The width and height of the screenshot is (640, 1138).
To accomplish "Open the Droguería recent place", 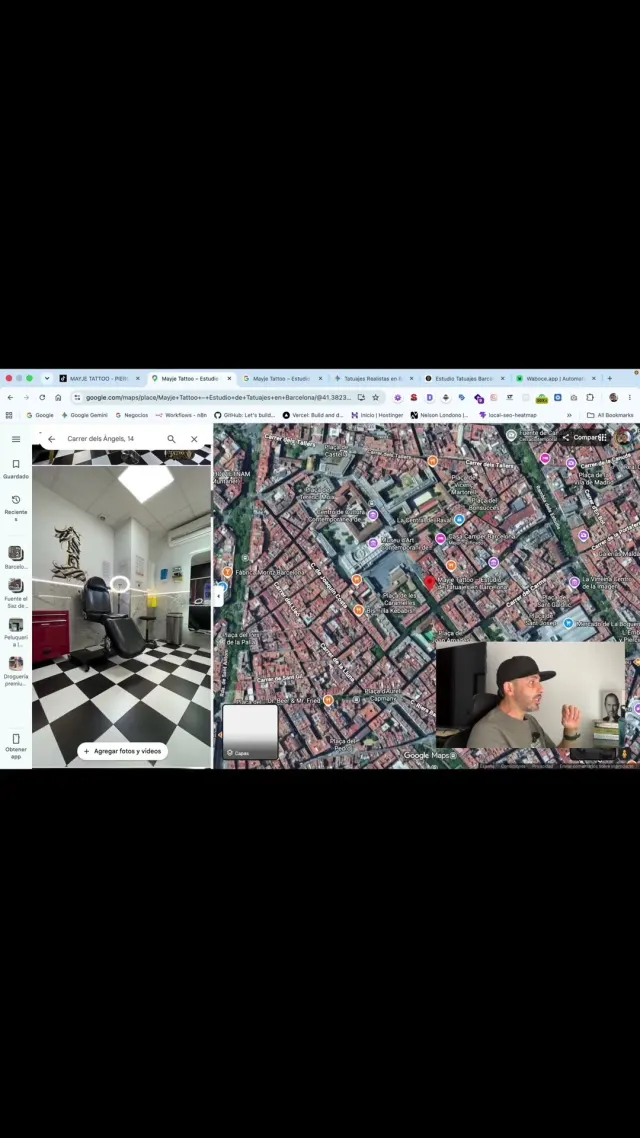I will [x=16, y=671].
